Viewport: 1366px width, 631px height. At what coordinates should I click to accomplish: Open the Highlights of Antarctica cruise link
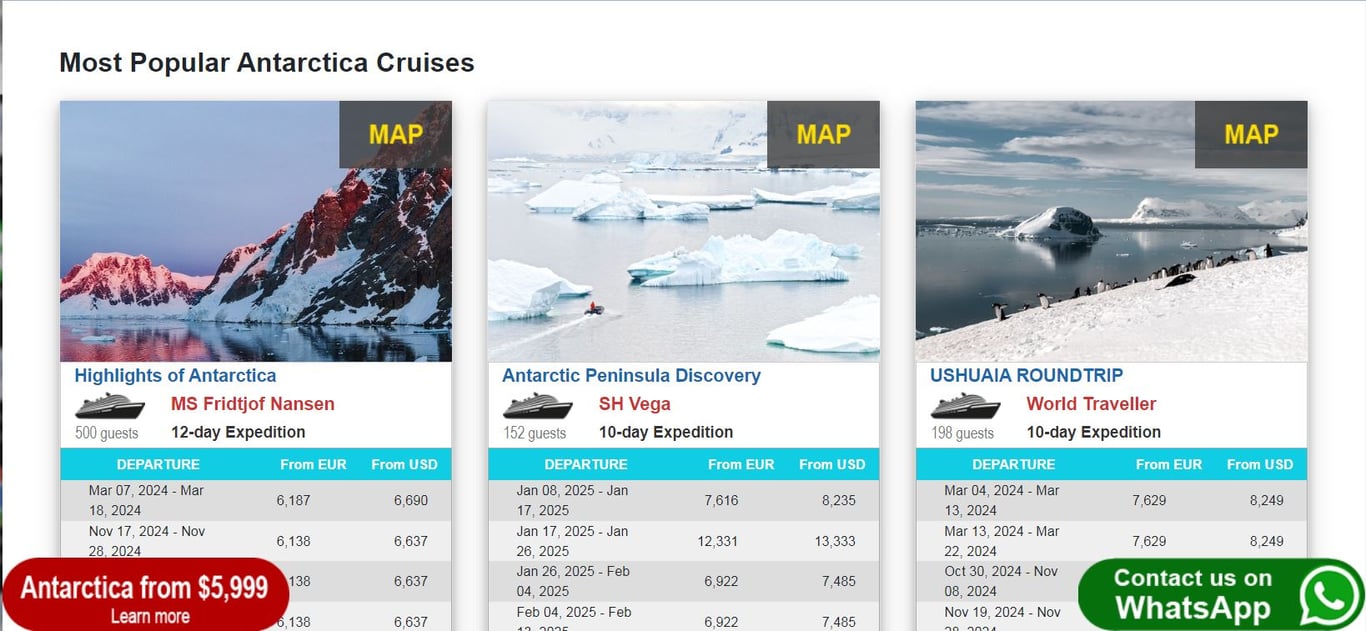point(175,376)
